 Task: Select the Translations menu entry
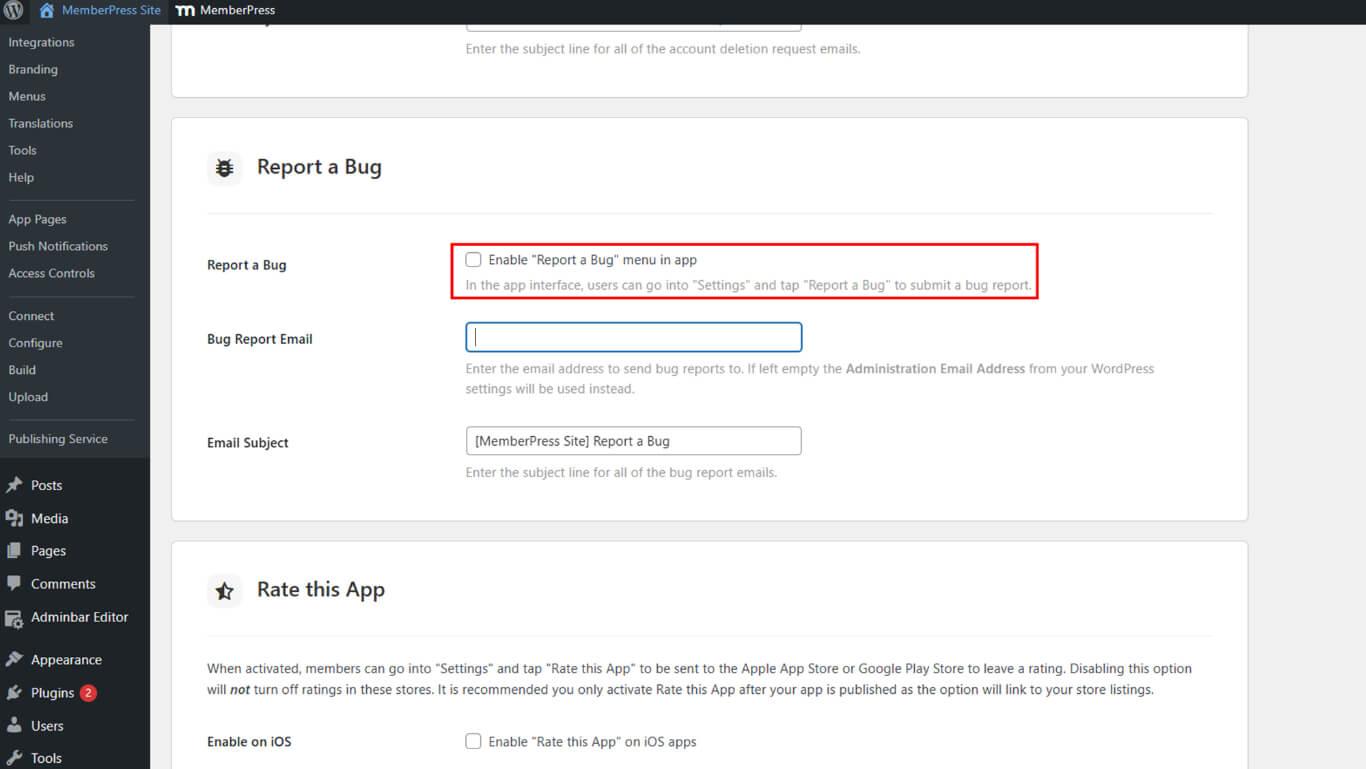click(40, 123)
